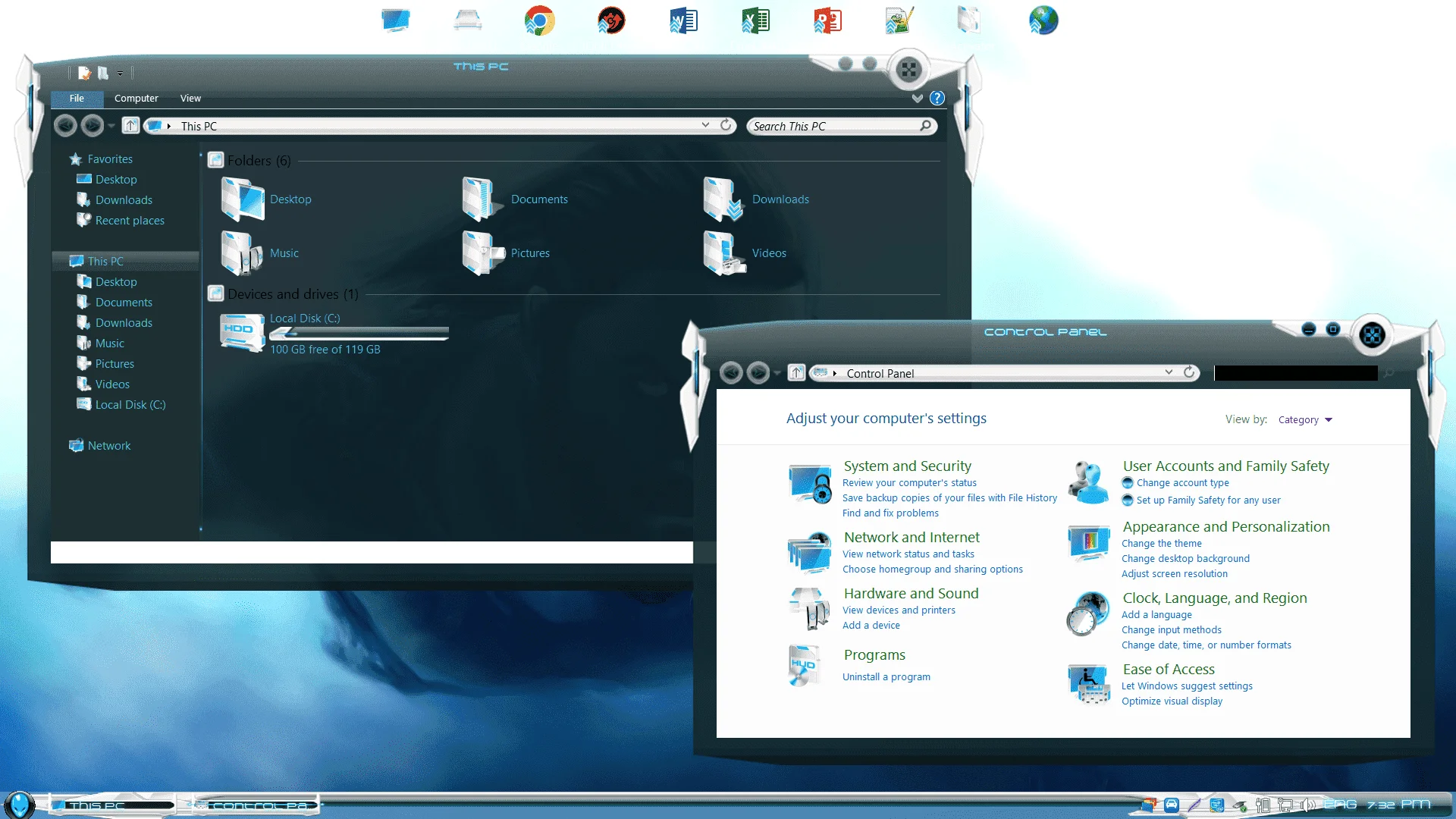
Task: Click the Up arrow in Control Panel
Action: click(796, 372)
